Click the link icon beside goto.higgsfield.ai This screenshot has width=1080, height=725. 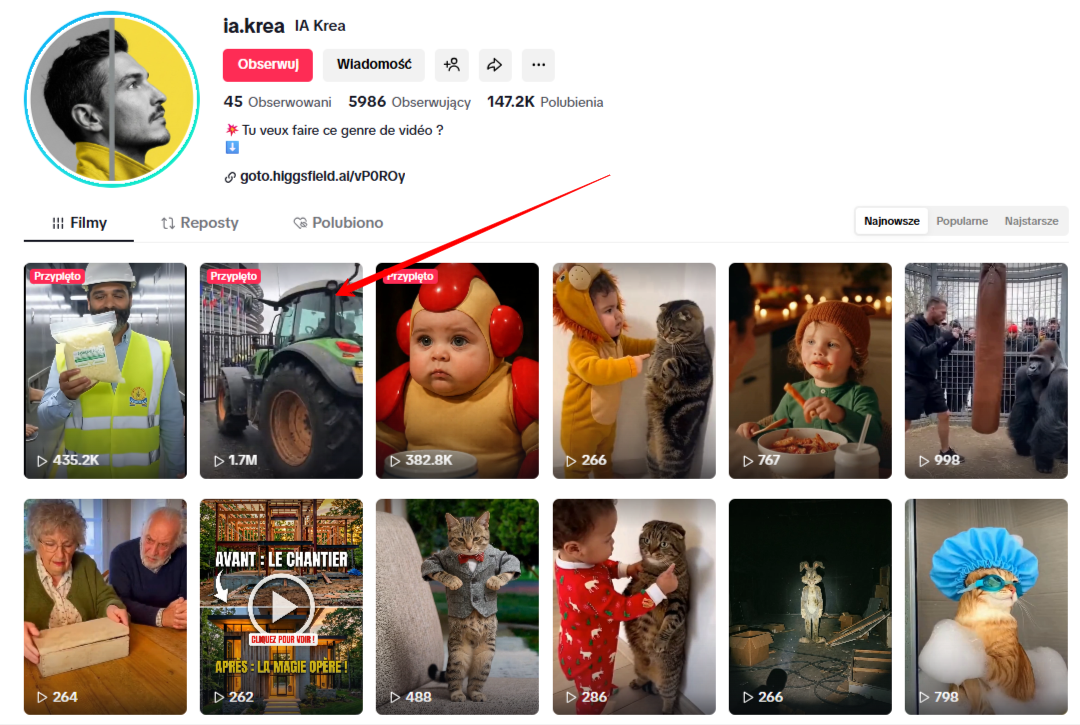[230, 178]
